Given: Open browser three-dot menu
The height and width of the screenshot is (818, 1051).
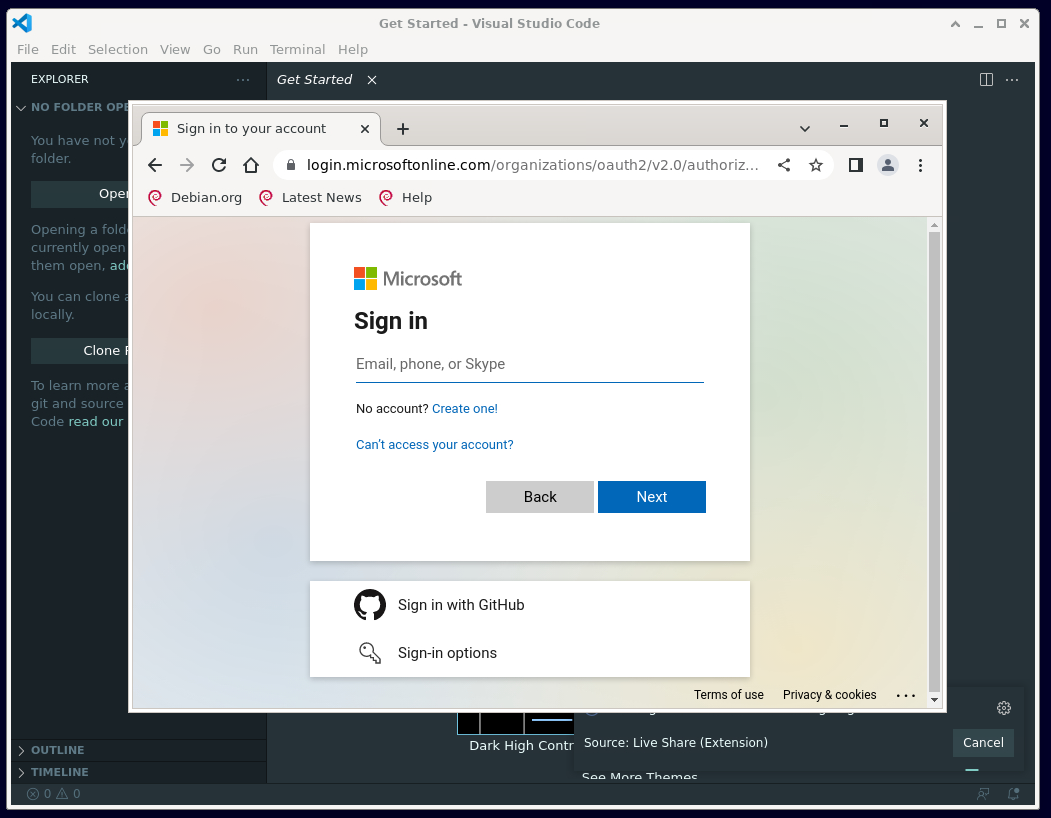Looking at the screenshot, I should pos(920,165).
